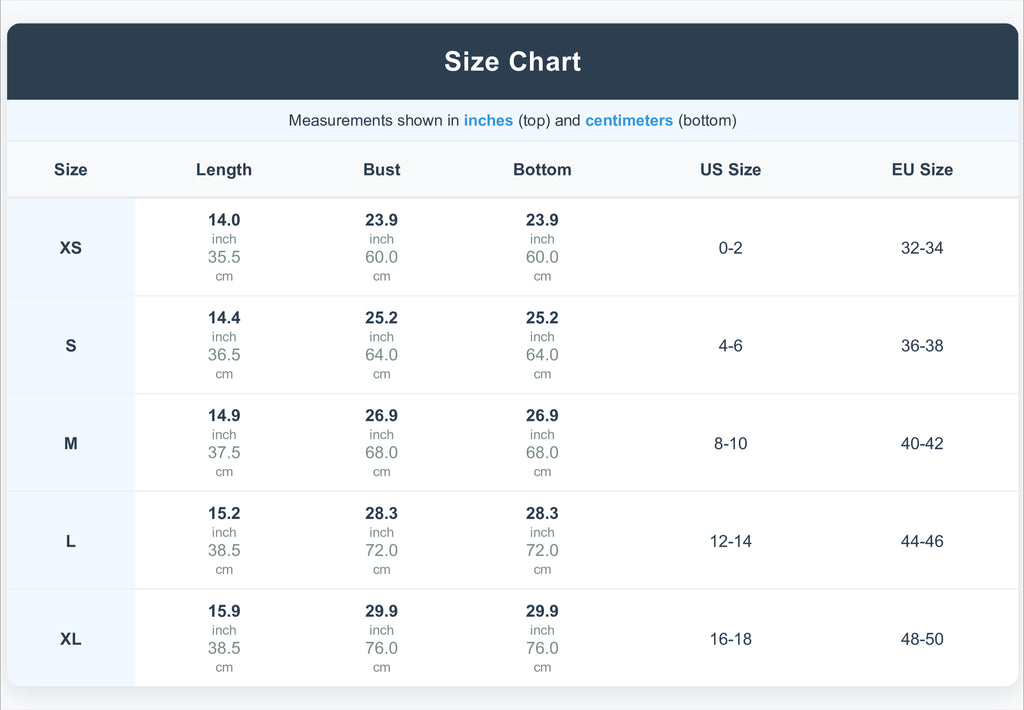Click the 14.0 inch length value
1024x710 pixels.
[x=224, y=221]
